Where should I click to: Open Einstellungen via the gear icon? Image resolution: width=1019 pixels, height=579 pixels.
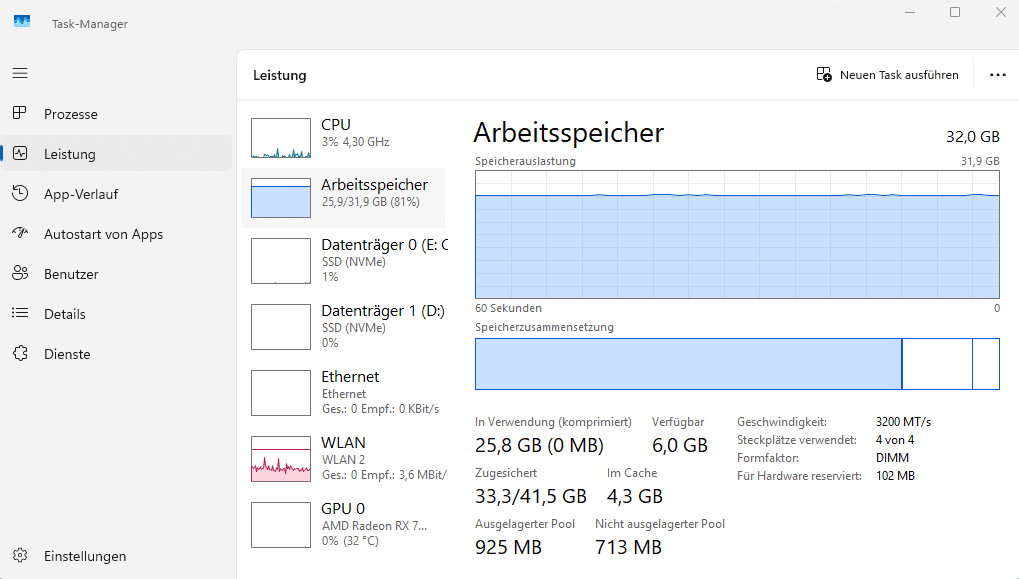(x=20, y=556)
